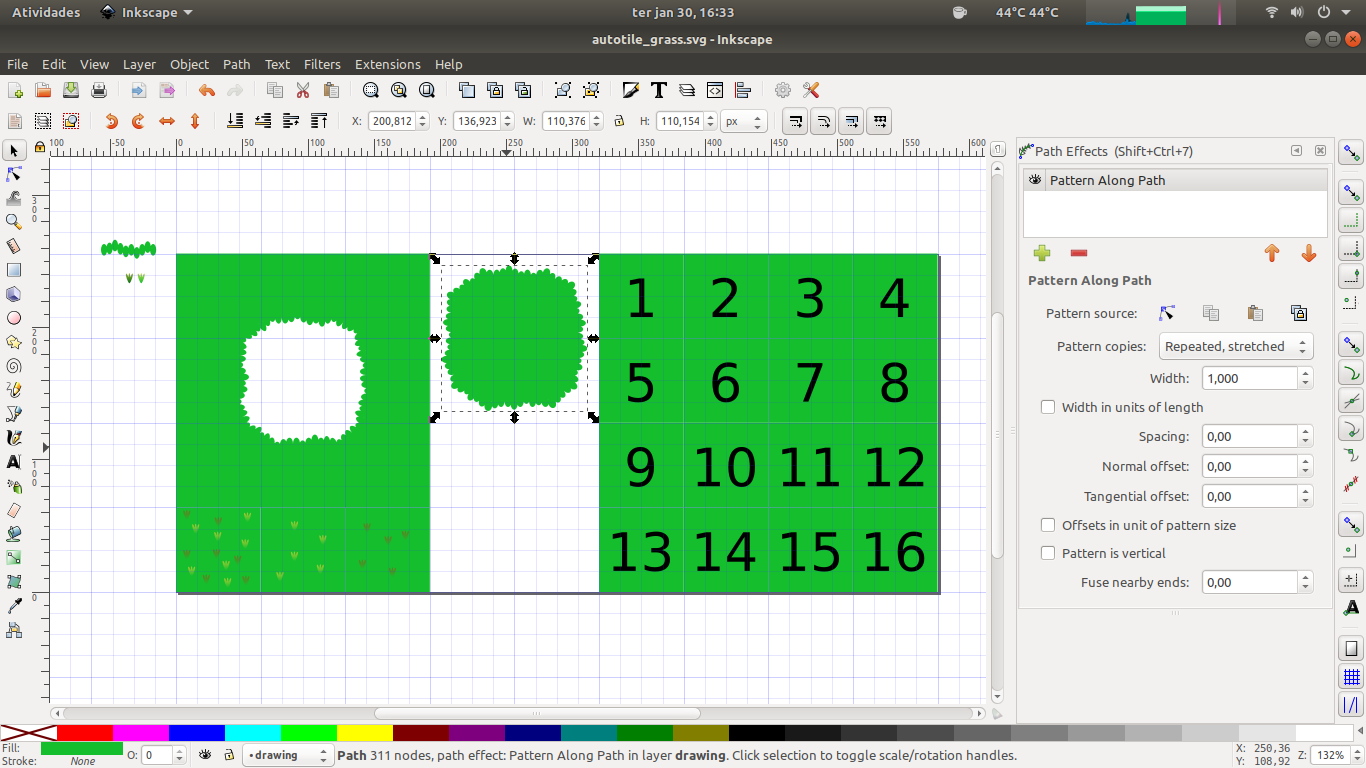Open the Extensions menu
The width and height of the screenshot is (1366, 768).
[x=388, y=64]
